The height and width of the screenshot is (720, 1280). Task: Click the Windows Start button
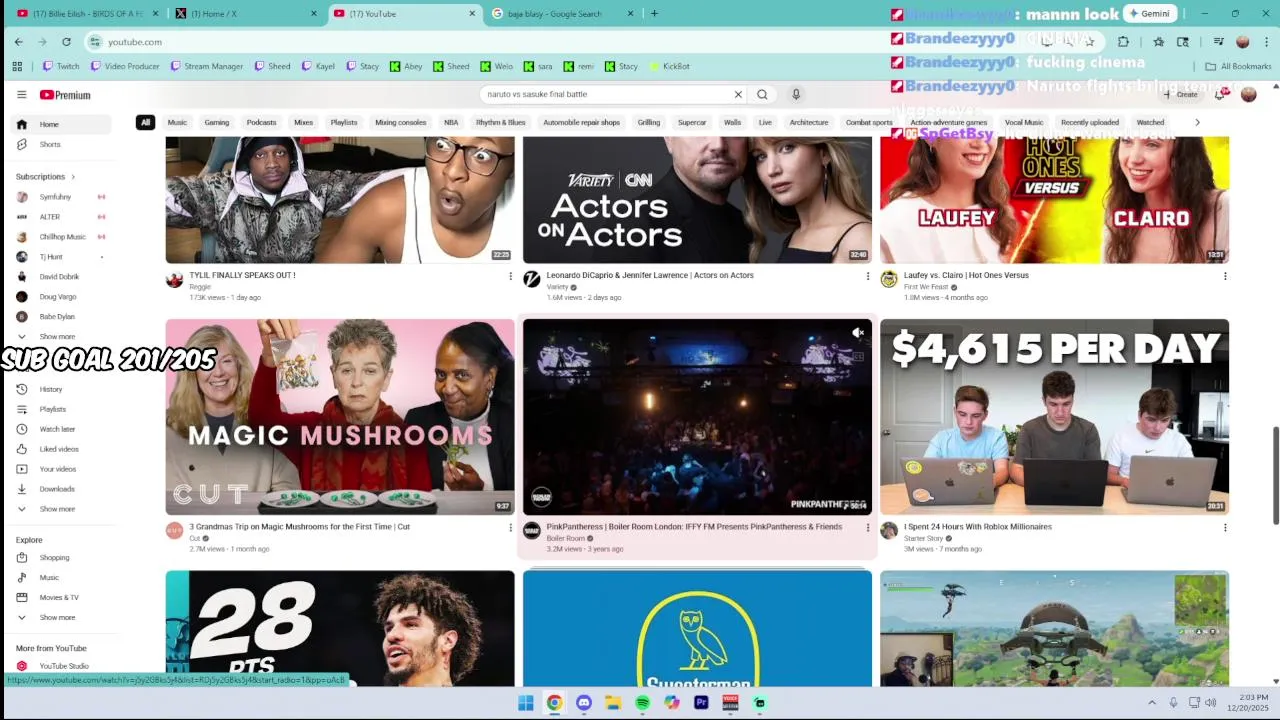click(x=525, y=703)
